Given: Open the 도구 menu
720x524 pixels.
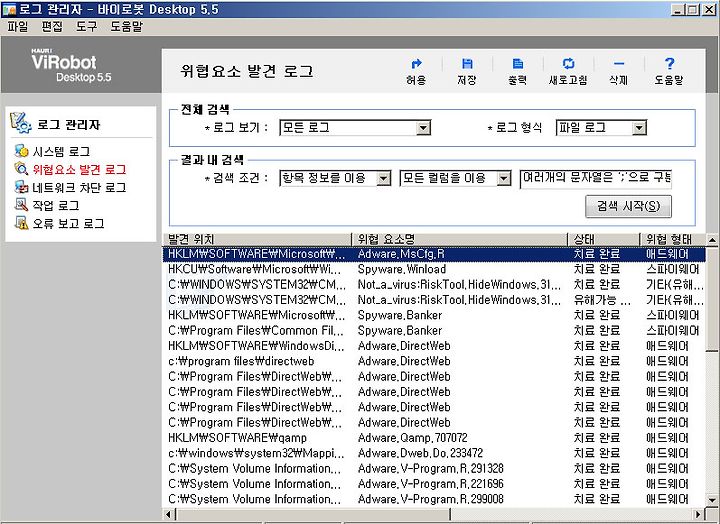Looking at the screenshot, I should click(86, 27).
